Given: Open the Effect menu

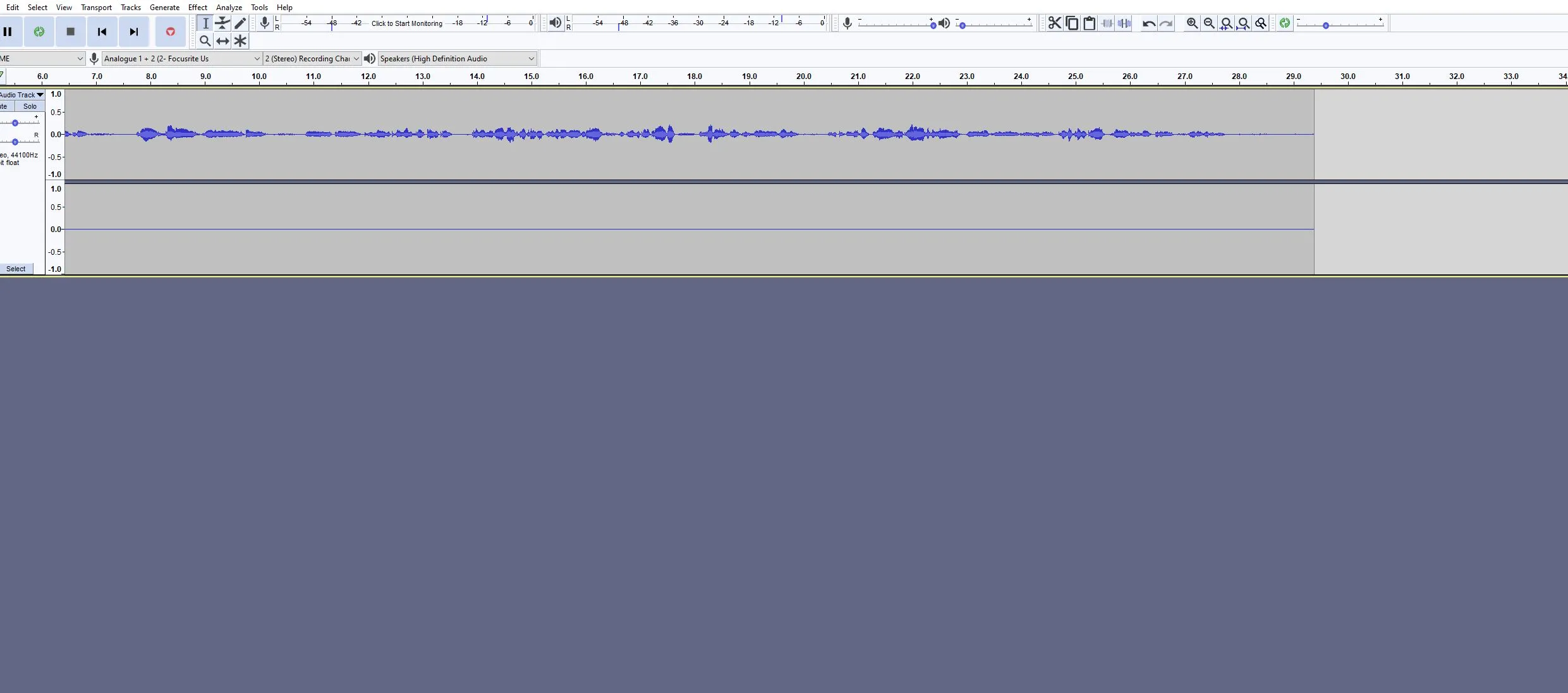Looking at the screenshot, I should point(197,8).
